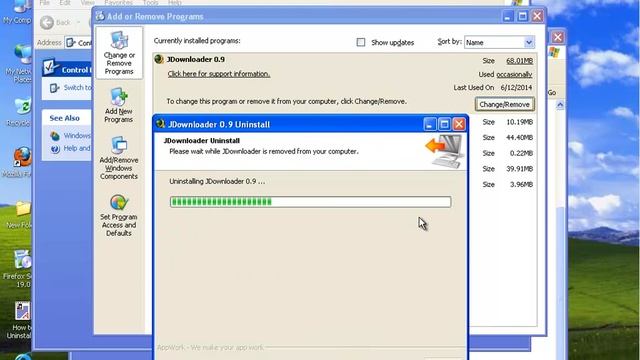Open Add New Programs sidebar icon
This screenshot has height=360, width=640.
tap(119, 105)
